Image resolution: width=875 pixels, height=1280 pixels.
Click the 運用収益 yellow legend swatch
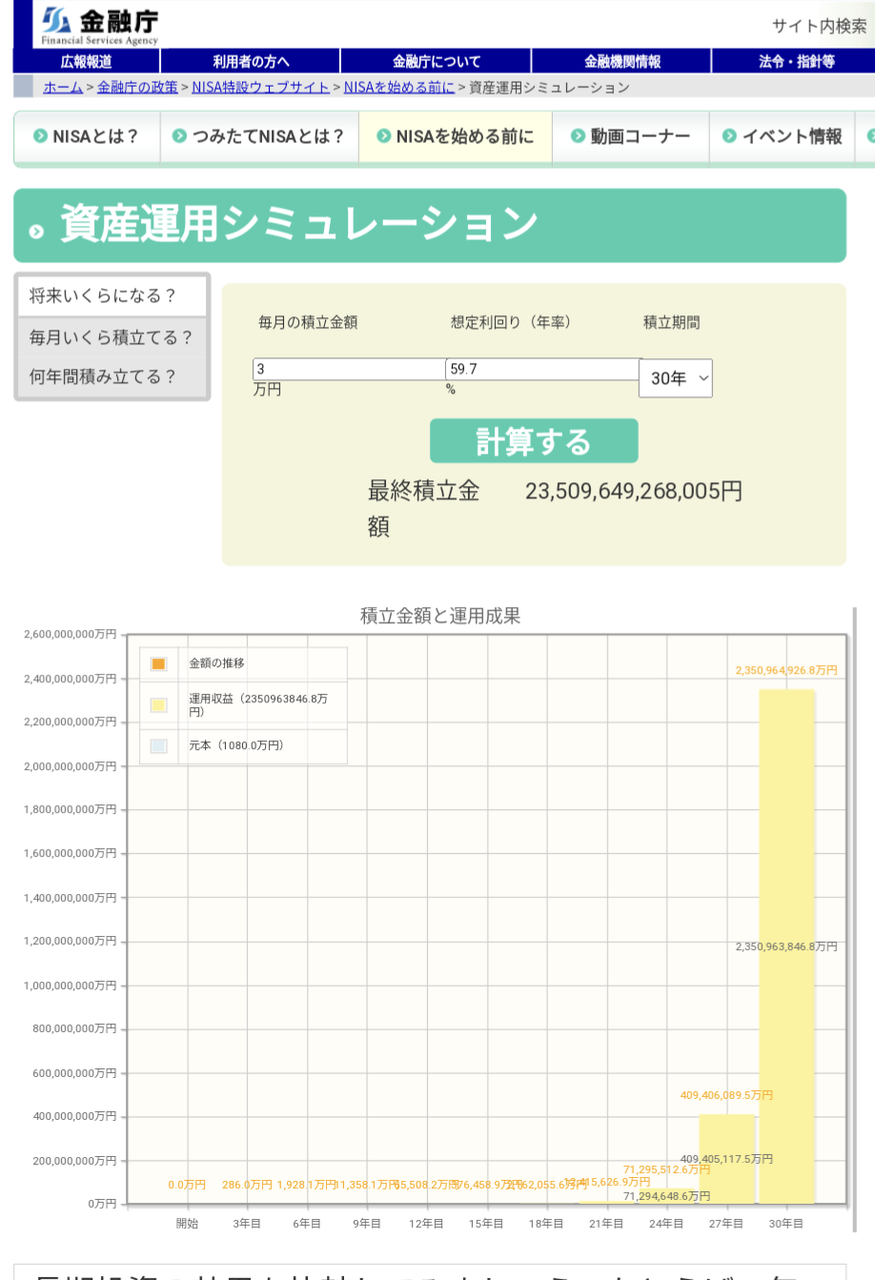tap(158, 705)
